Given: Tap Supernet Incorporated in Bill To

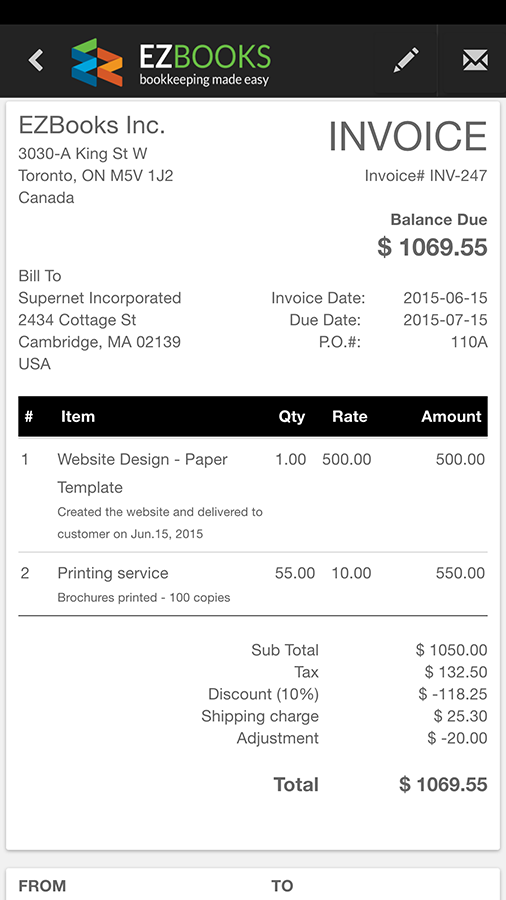Looking at the screenshot, I should [x=100, y=298].
